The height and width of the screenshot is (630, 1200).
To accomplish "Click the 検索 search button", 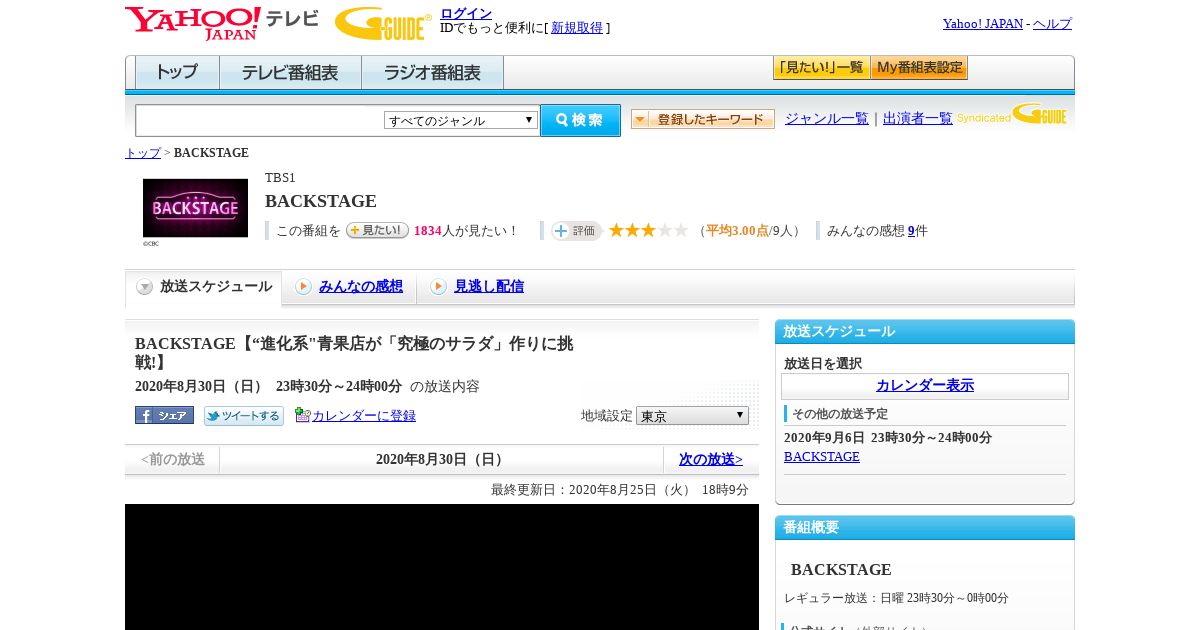I will pos(580,120).
